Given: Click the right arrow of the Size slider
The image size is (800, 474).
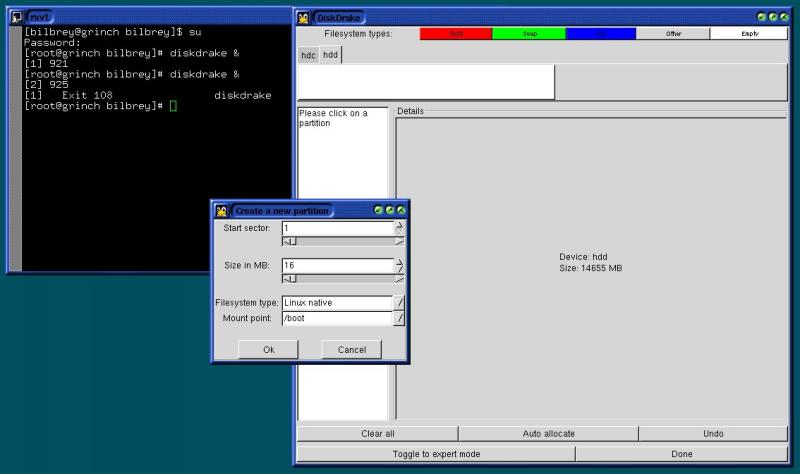Looking at the screenshot, I should point(399,279).
